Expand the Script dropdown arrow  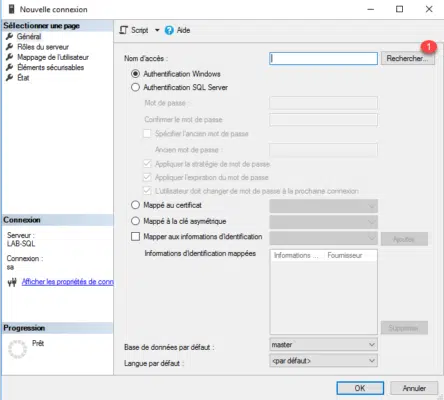pos(157,30)
